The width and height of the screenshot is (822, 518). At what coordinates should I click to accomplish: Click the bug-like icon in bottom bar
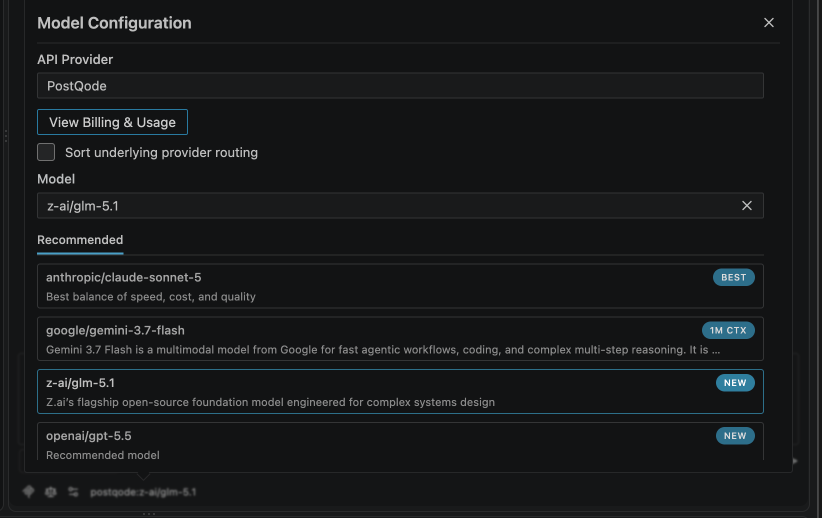coord(50,492)
